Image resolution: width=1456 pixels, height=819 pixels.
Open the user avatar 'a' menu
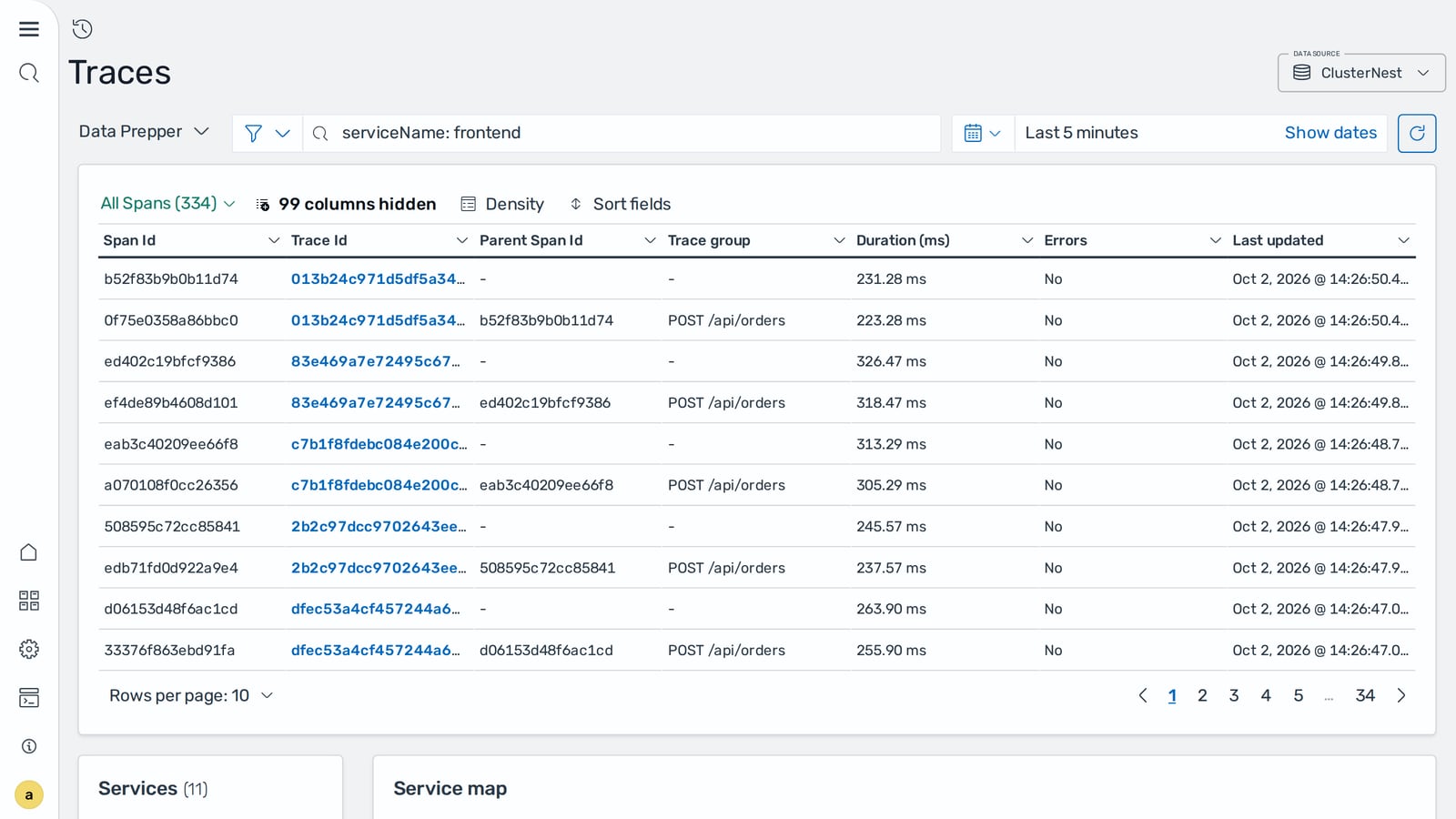[x=29, y=794]
